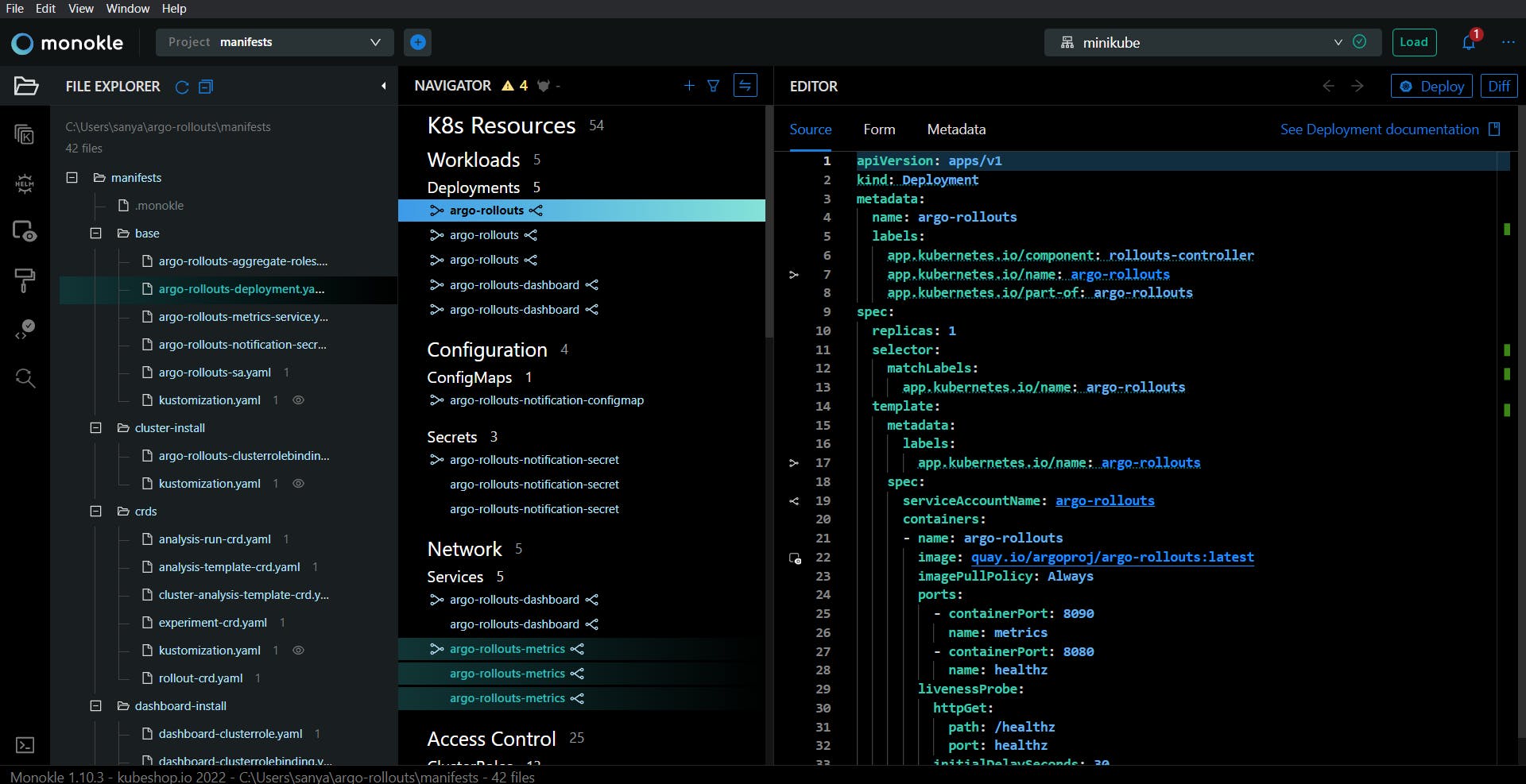Image resolution: width=1526 pixels, height=784 pixels.
Task: Switch to the Source tab
Action: coord(811,129)
